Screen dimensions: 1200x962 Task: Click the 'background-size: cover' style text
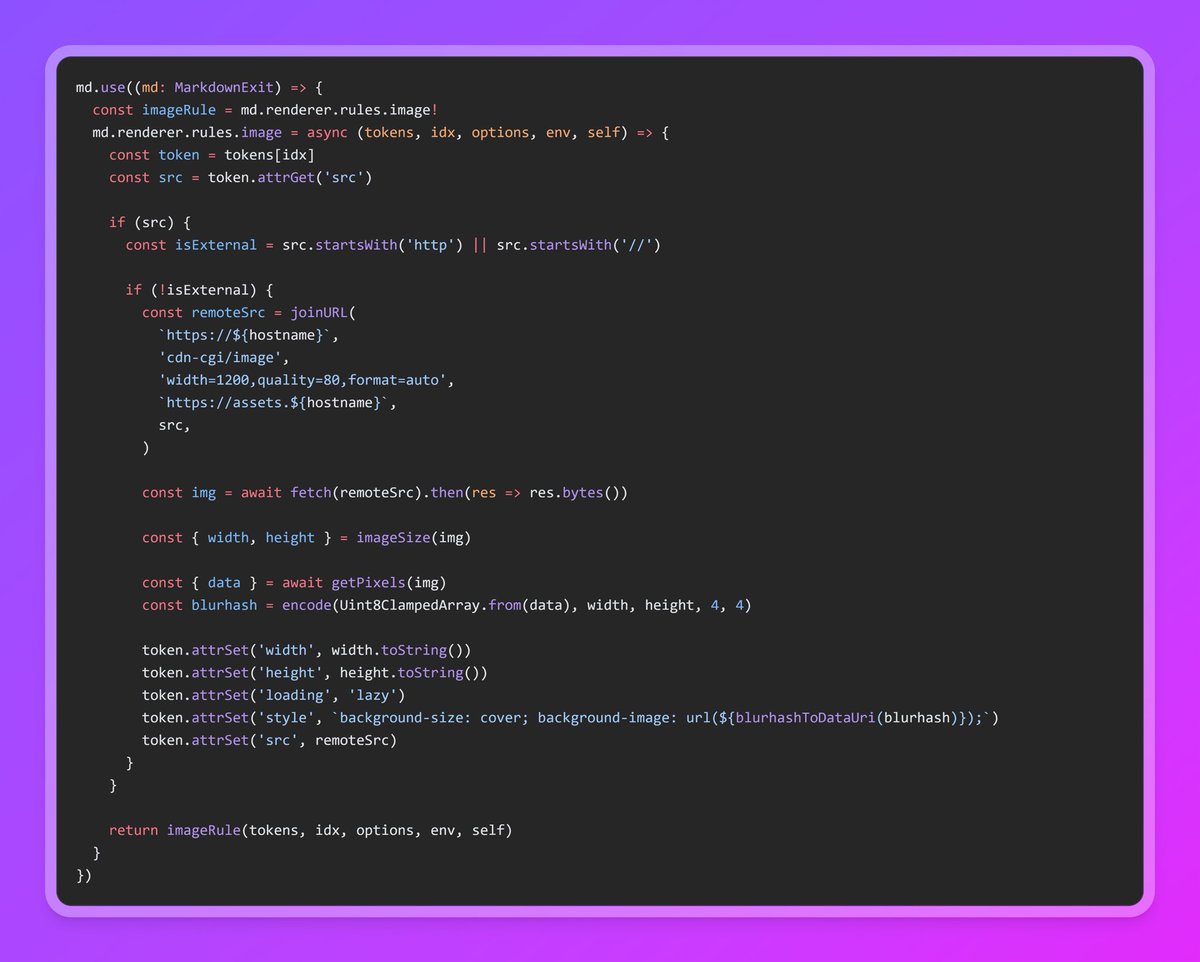(435, 718)
